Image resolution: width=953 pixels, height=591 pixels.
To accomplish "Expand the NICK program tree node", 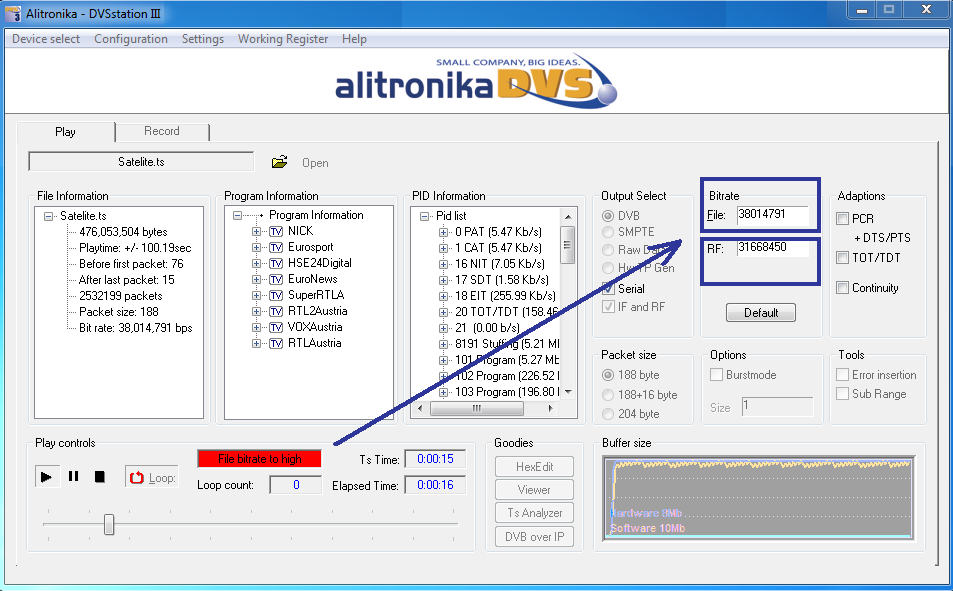I will 257,231.
